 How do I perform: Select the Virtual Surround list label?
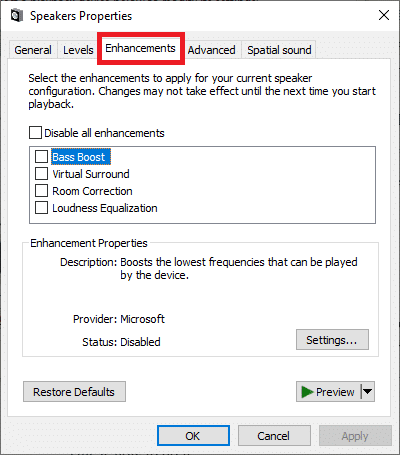coord(91,174)
